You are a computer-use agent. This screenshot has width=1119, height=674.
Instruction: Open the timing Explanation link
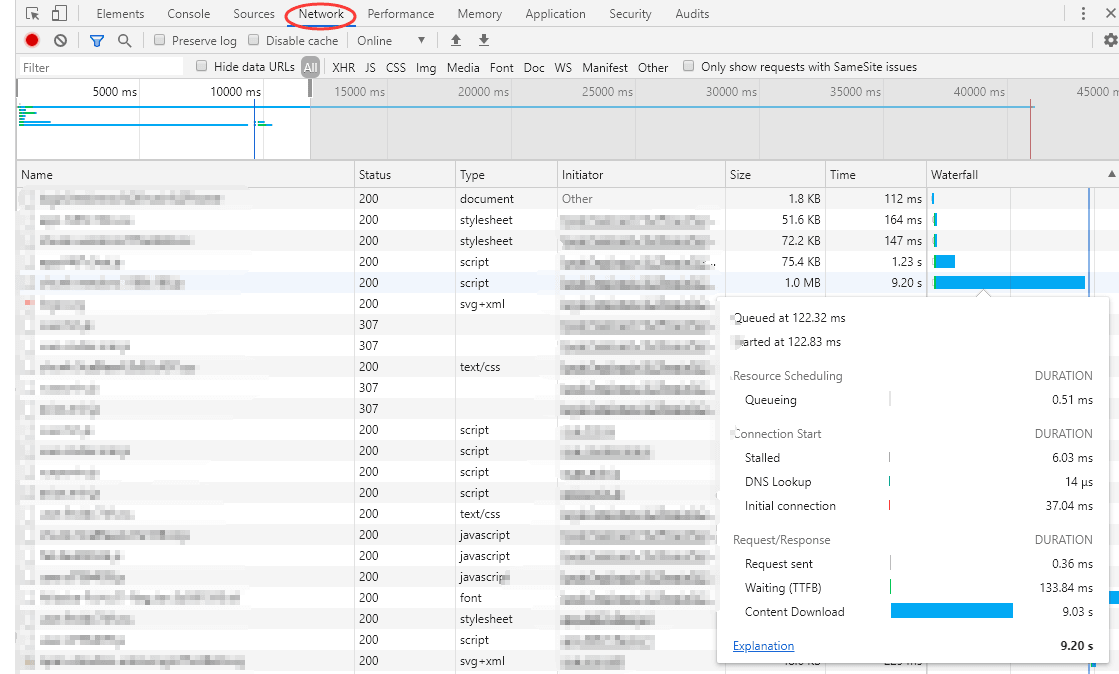pos(763,645)
